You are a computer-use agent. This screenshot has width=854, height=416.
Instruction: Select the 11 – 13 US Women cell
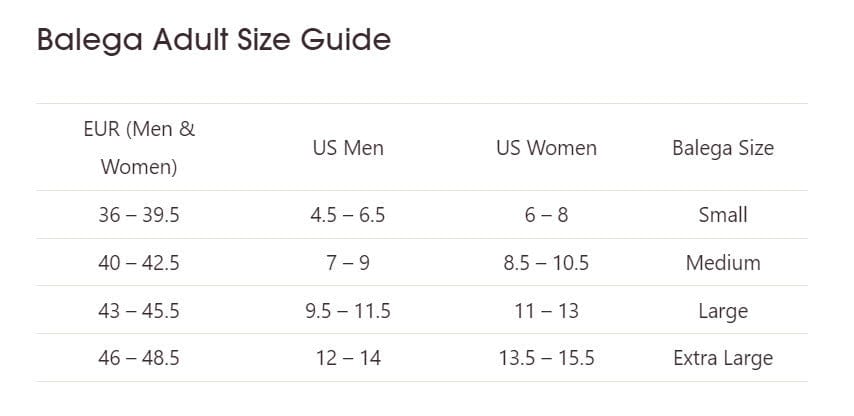point(546,311)
